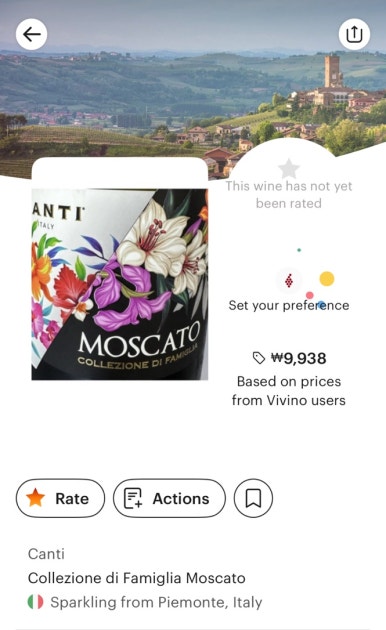
Task: Tap 'This wine has not yet been rated'
Action: coord(289,194)
